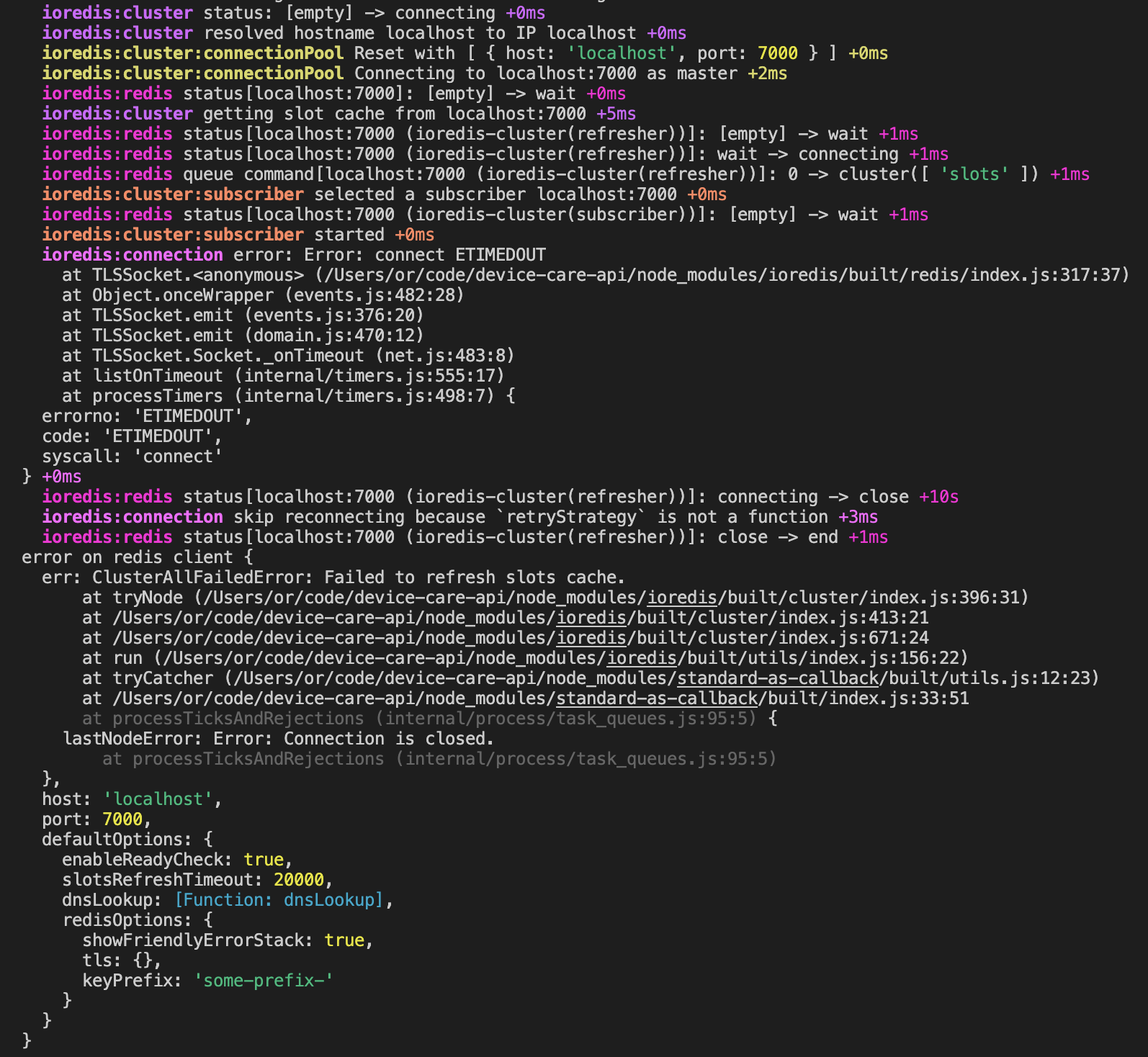Click the 'tls: {},' line

click(122, 961)
